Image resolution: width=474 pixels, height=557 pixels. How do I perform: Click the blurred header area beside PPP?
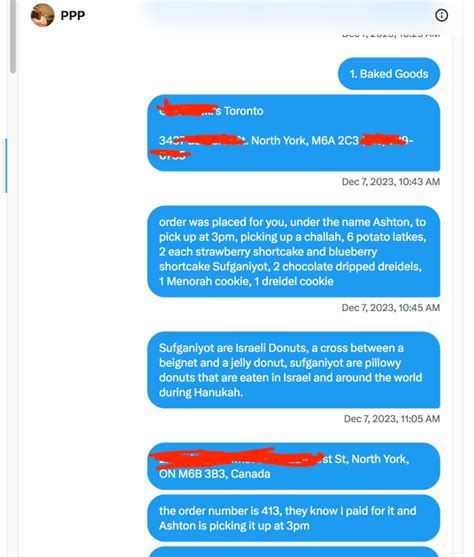point(284,16)
